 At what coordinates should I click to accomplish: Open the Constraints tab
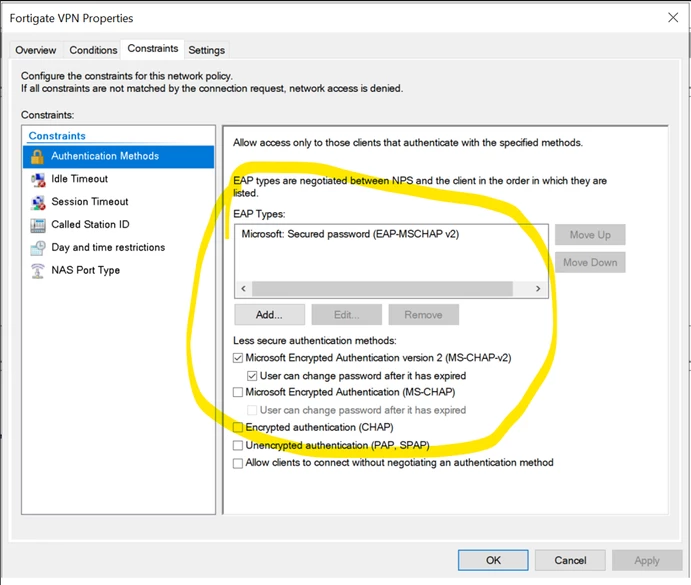[152, 48]
